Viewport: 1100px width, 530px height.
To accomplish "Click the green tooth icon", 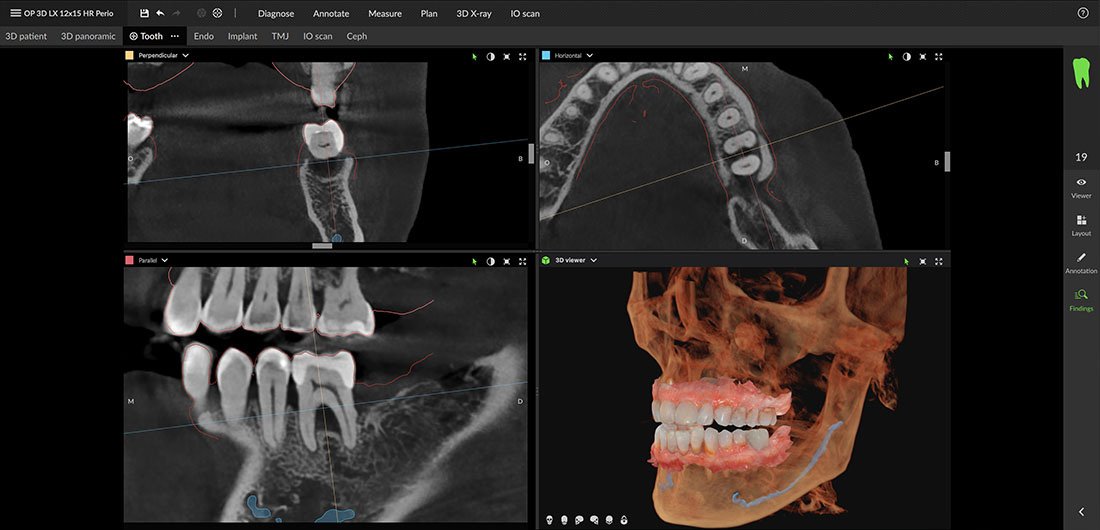I will [1081, 73].
